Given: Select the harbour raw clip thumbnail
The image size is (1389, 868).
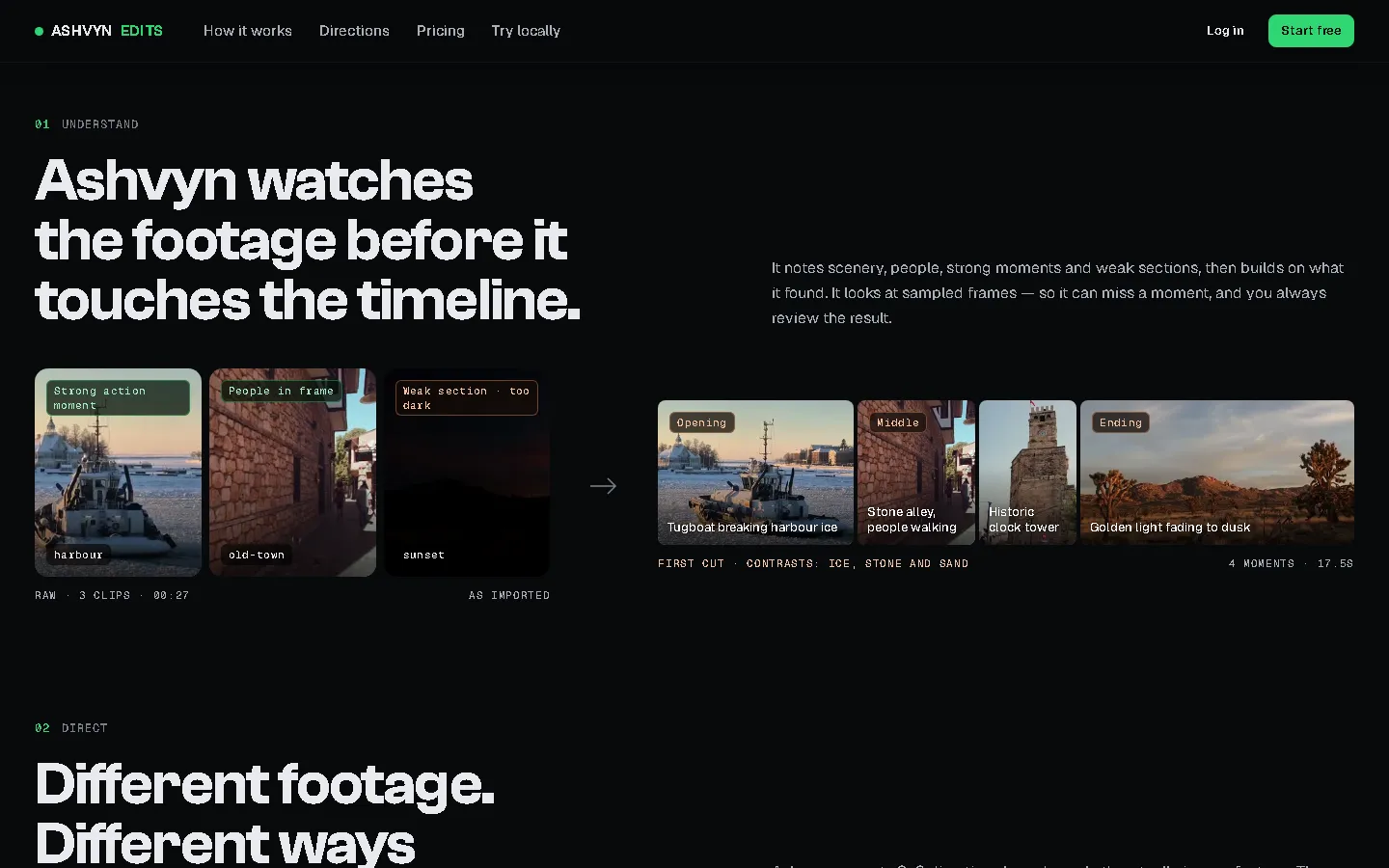Looking at the screenshot, I should point(119,473).
